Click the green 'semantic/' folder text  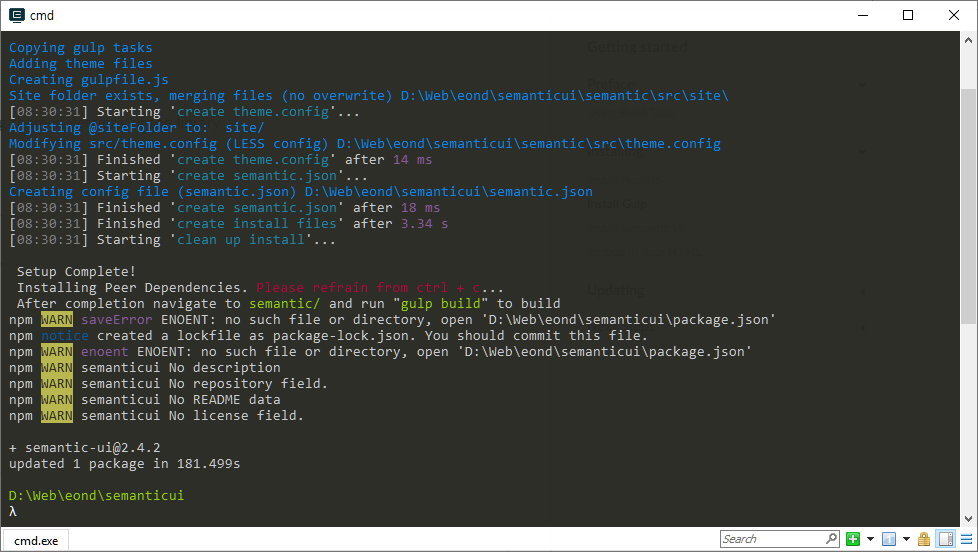[284, 303]
